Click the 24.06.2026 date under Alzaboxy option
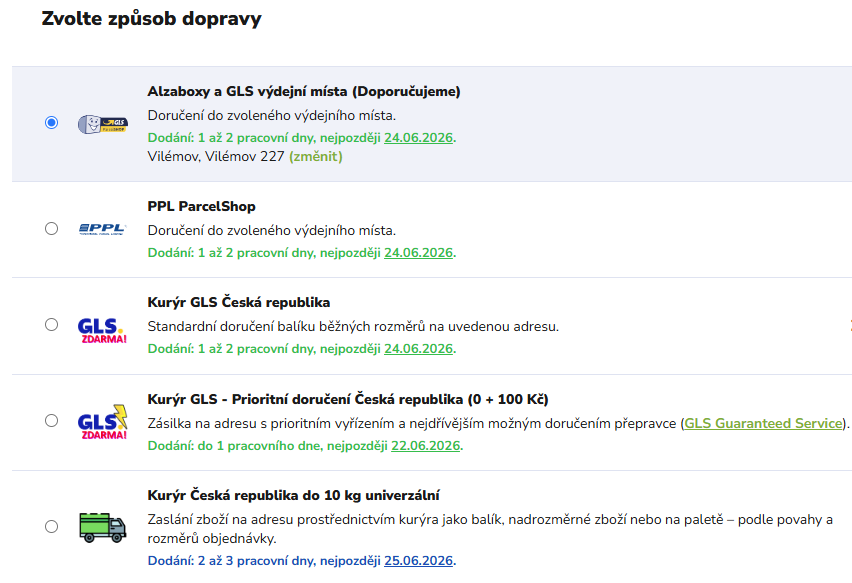Viewport: 852px width, 583px height. point(418,138)
